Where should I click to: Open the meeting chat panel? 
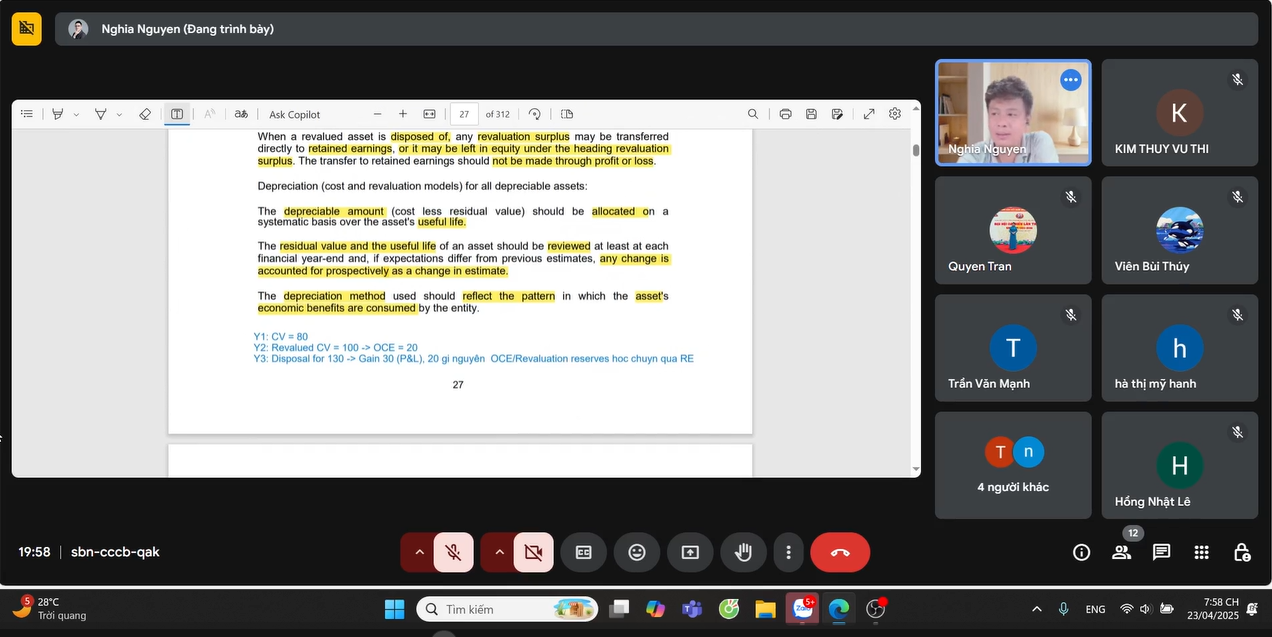1161,552
